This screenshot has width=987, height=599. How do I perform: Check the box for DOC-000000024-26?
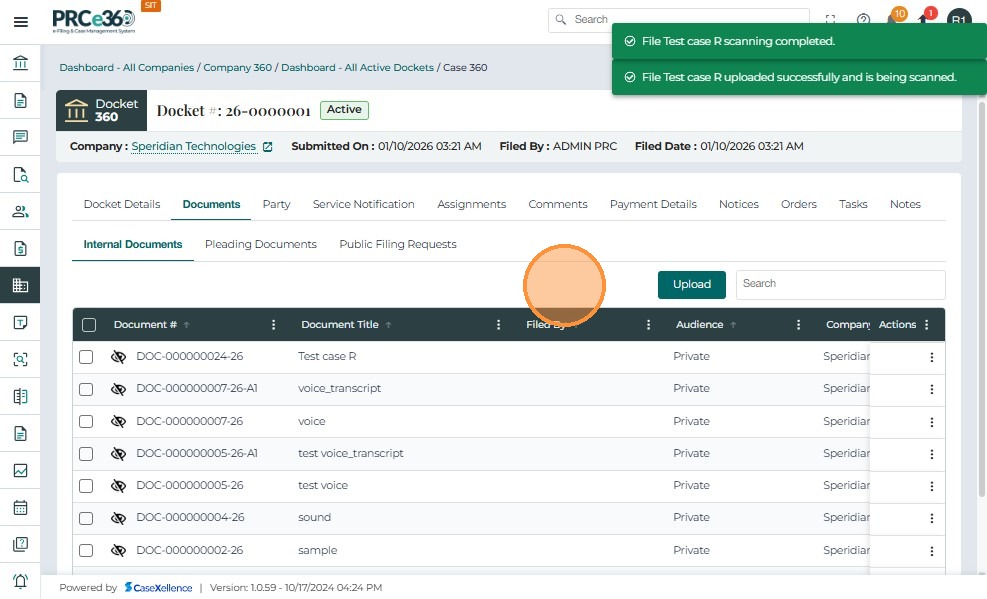(86, 357)
